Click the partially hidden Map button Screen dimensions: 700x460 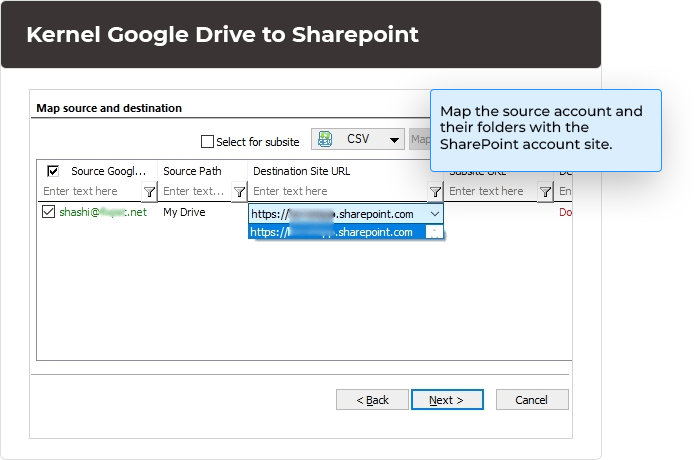tap(420, 139)
